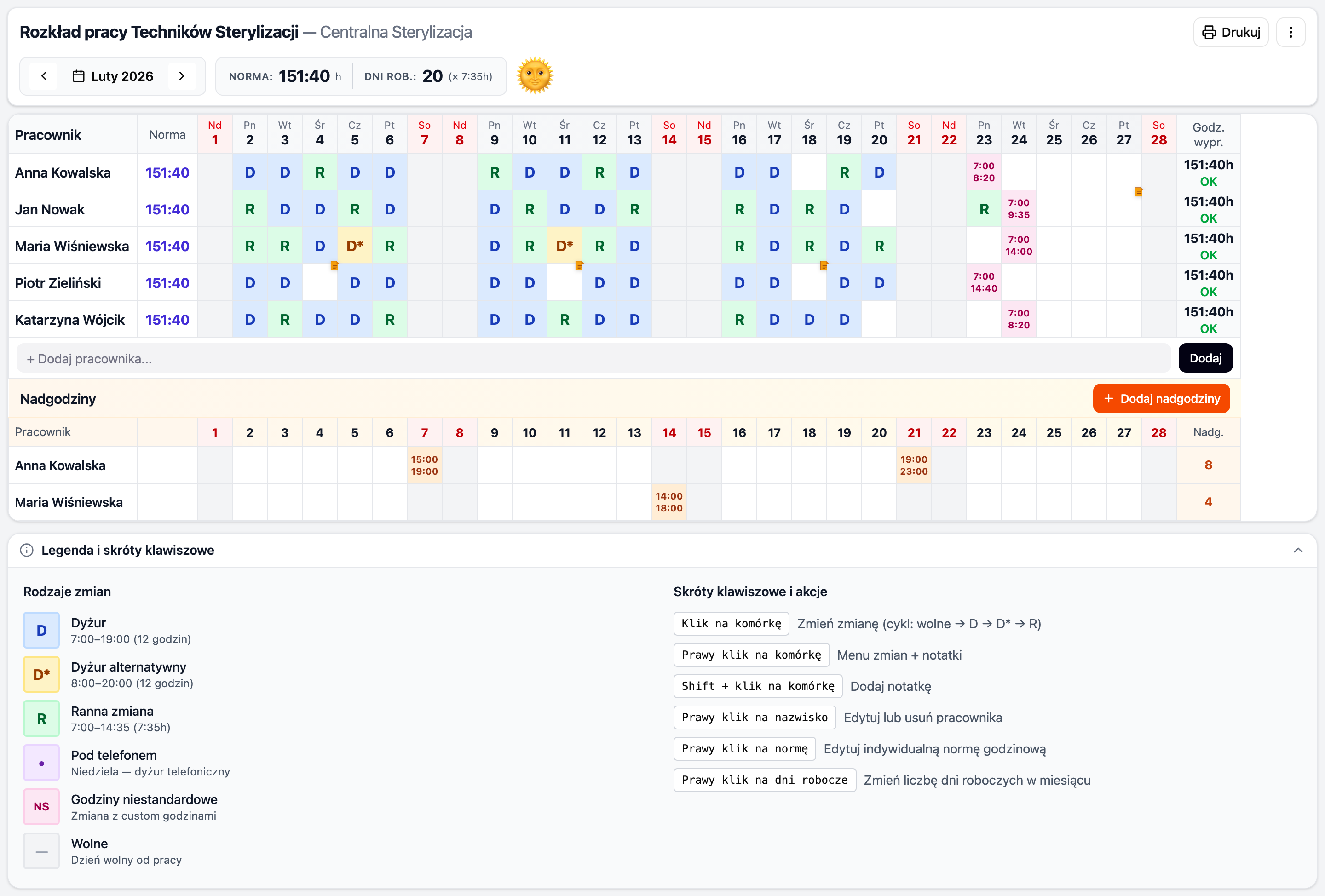Click Jan Nowak's 151:40 norm value
Screen dimensions: 1325x896
(x=167, y=209)
